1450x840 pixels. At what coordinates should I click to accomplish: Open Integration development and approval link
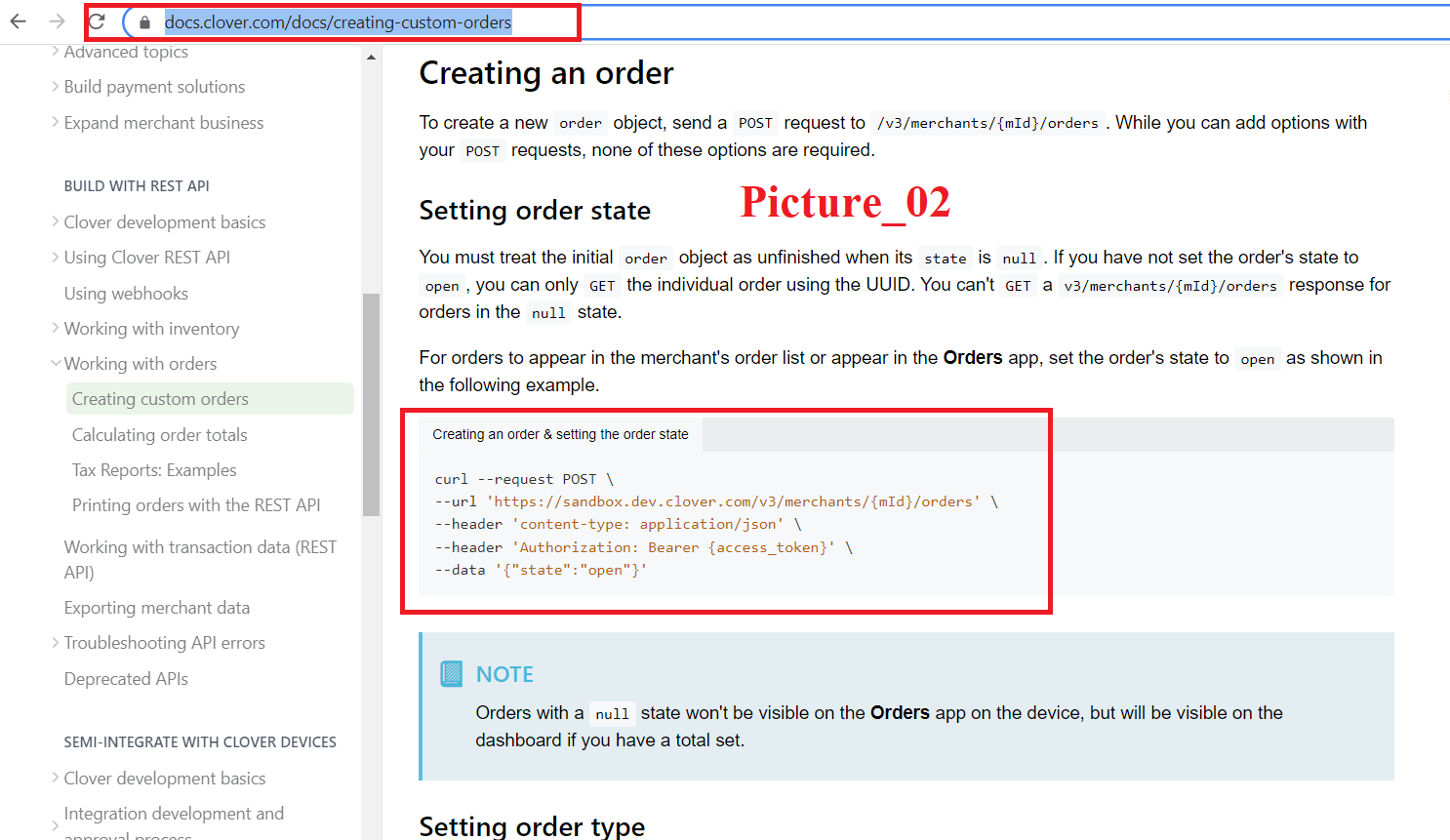pos(174,824)
